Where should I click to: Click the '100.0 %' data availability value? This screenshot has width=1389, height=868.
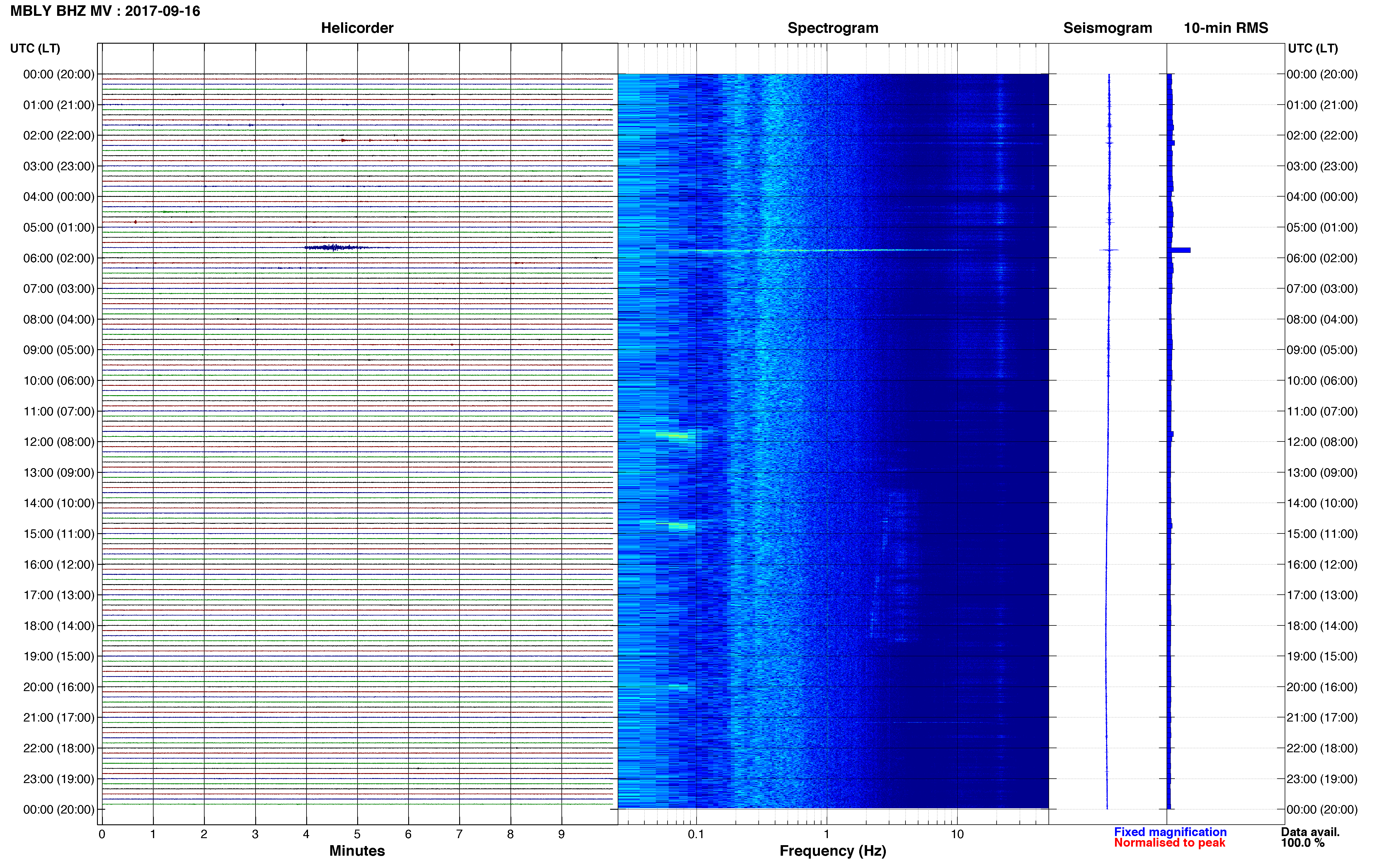click(1302, 843)
